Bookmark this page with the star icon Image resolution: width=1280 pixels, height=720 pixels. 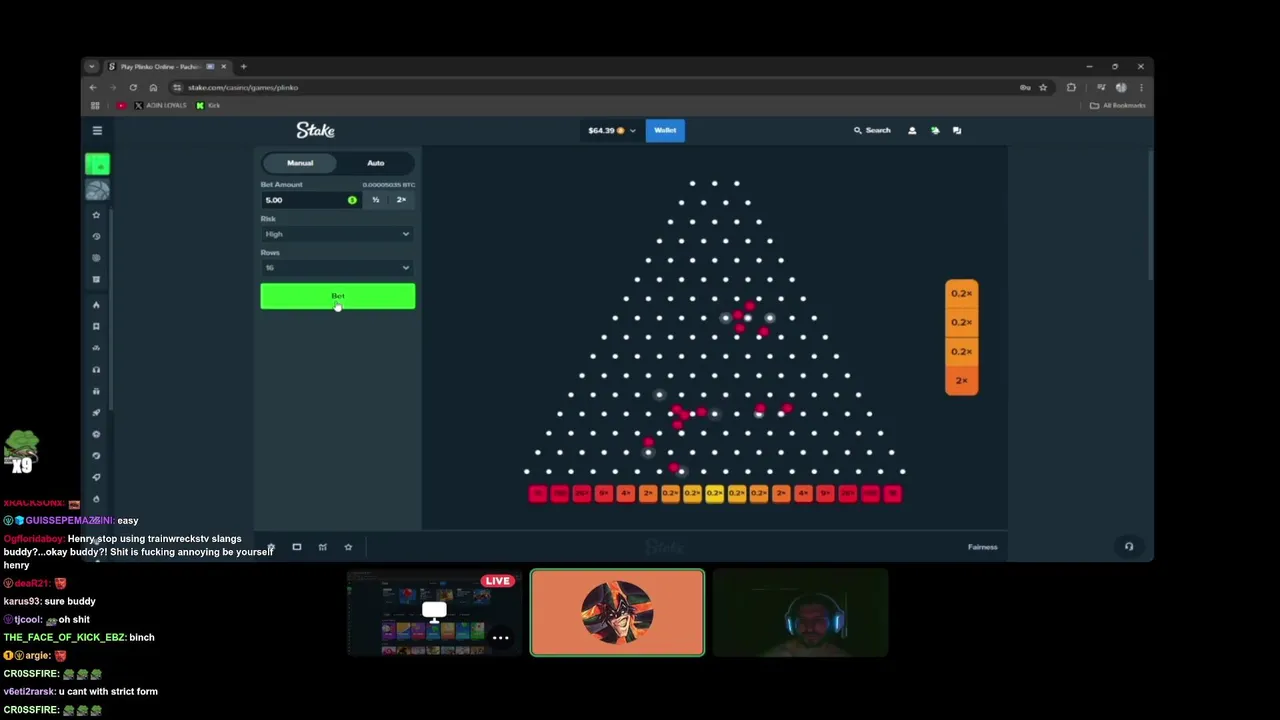click(1043, 87)
